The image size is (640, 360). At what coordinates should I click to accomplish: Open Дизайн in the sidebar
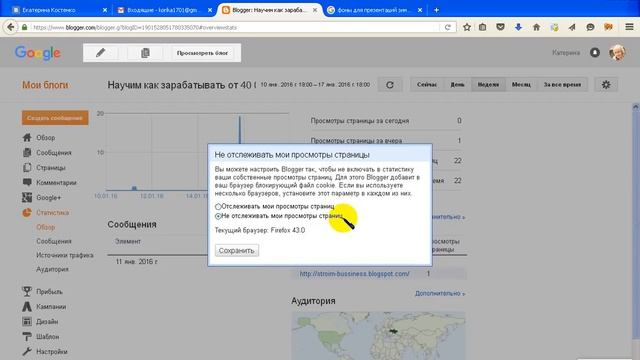[x=47, y=322]
